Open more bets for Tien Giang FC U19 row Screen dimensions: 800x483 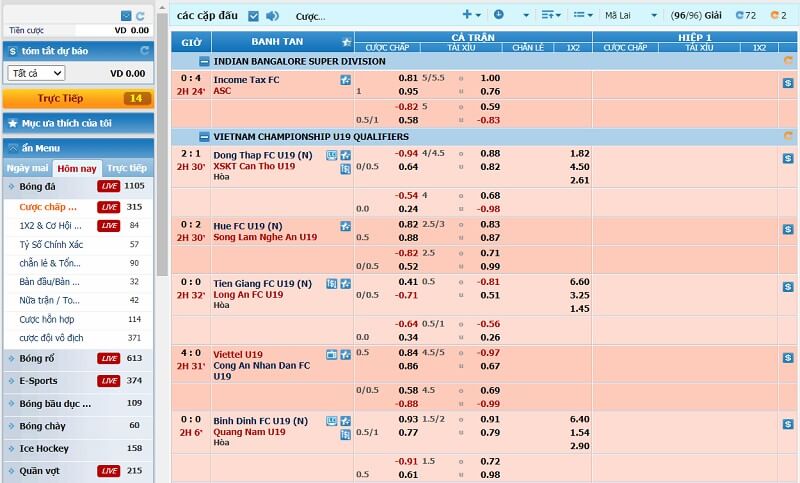(788, 287)
